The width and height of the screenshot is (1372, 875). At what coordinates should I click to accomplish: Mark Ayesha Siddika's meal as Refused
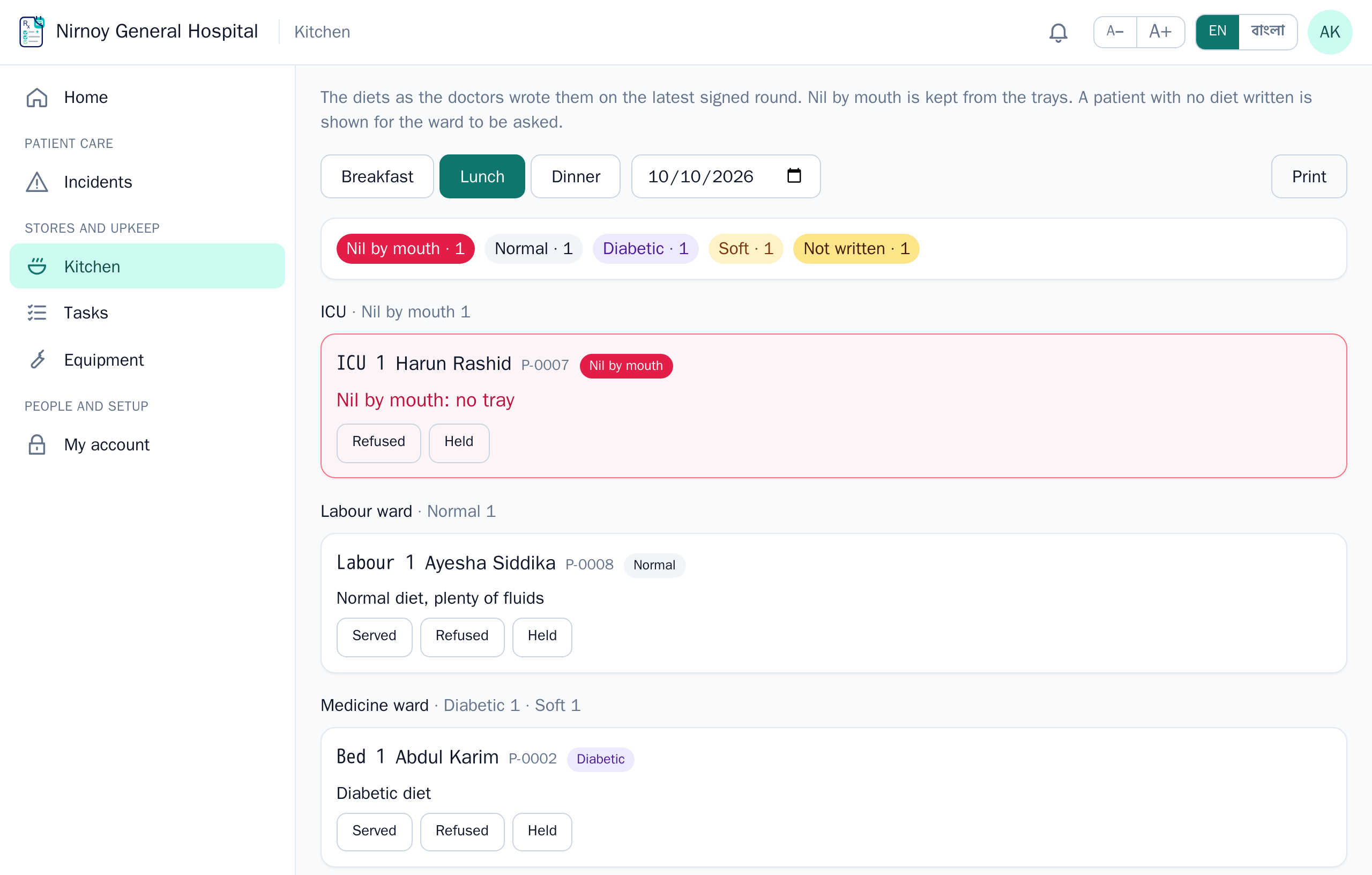(x=461, y=636)
